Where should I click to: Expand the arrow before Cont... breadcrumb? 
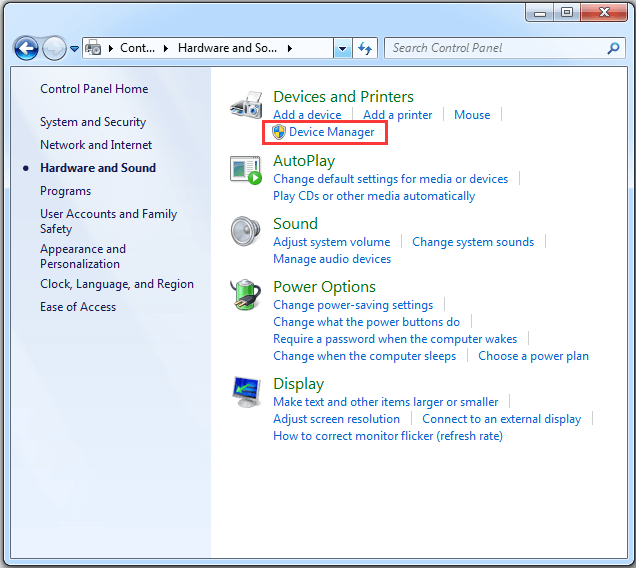111,48
